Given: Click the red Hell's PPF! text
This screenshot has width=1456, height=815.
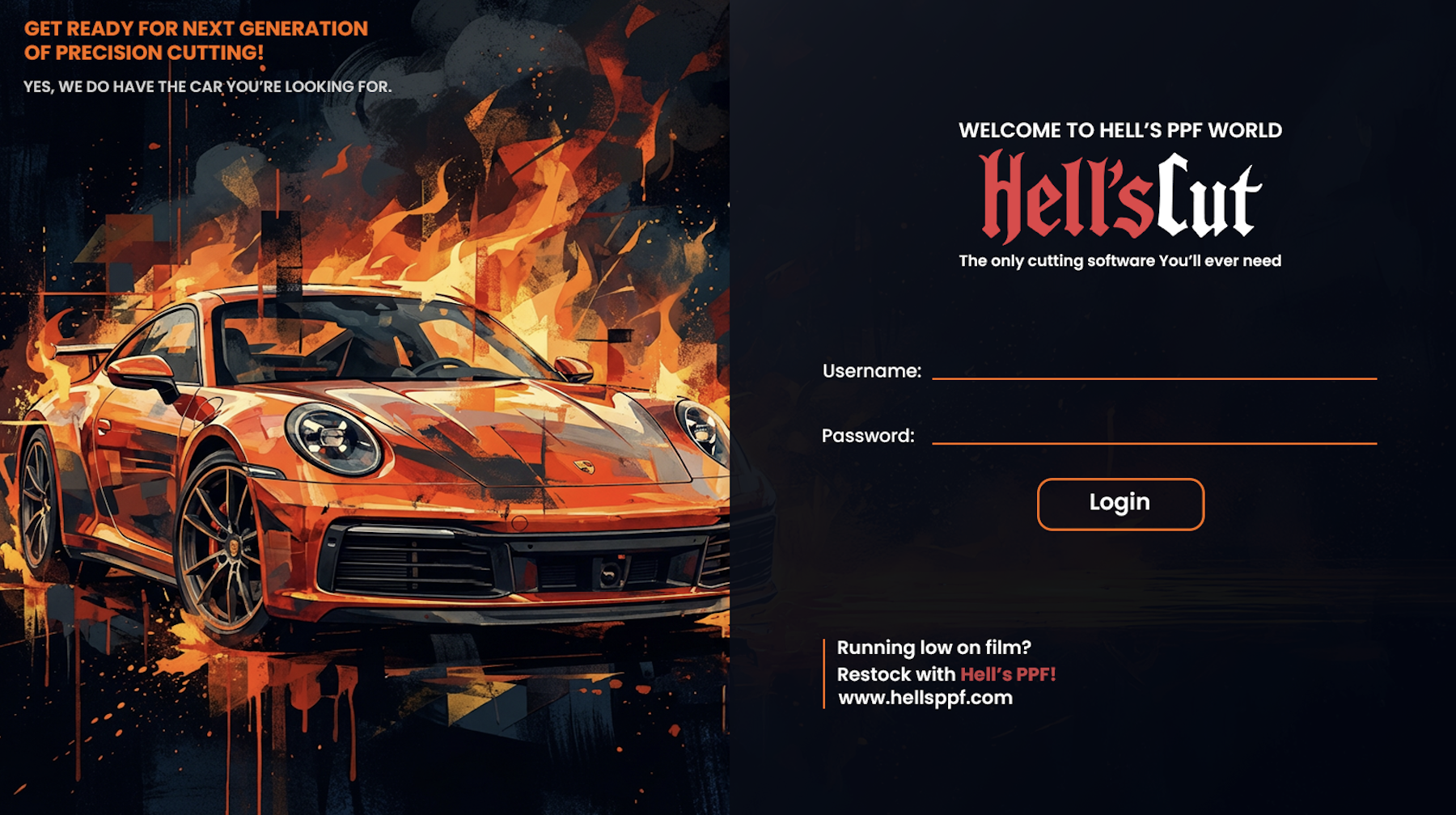Looking at the screenshot, I should 1008,674.
